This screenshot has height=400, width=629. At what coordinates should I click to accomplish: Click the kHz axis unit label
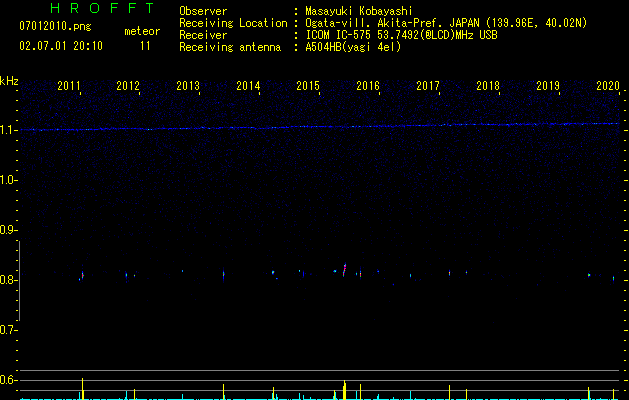tap(9, 81)
